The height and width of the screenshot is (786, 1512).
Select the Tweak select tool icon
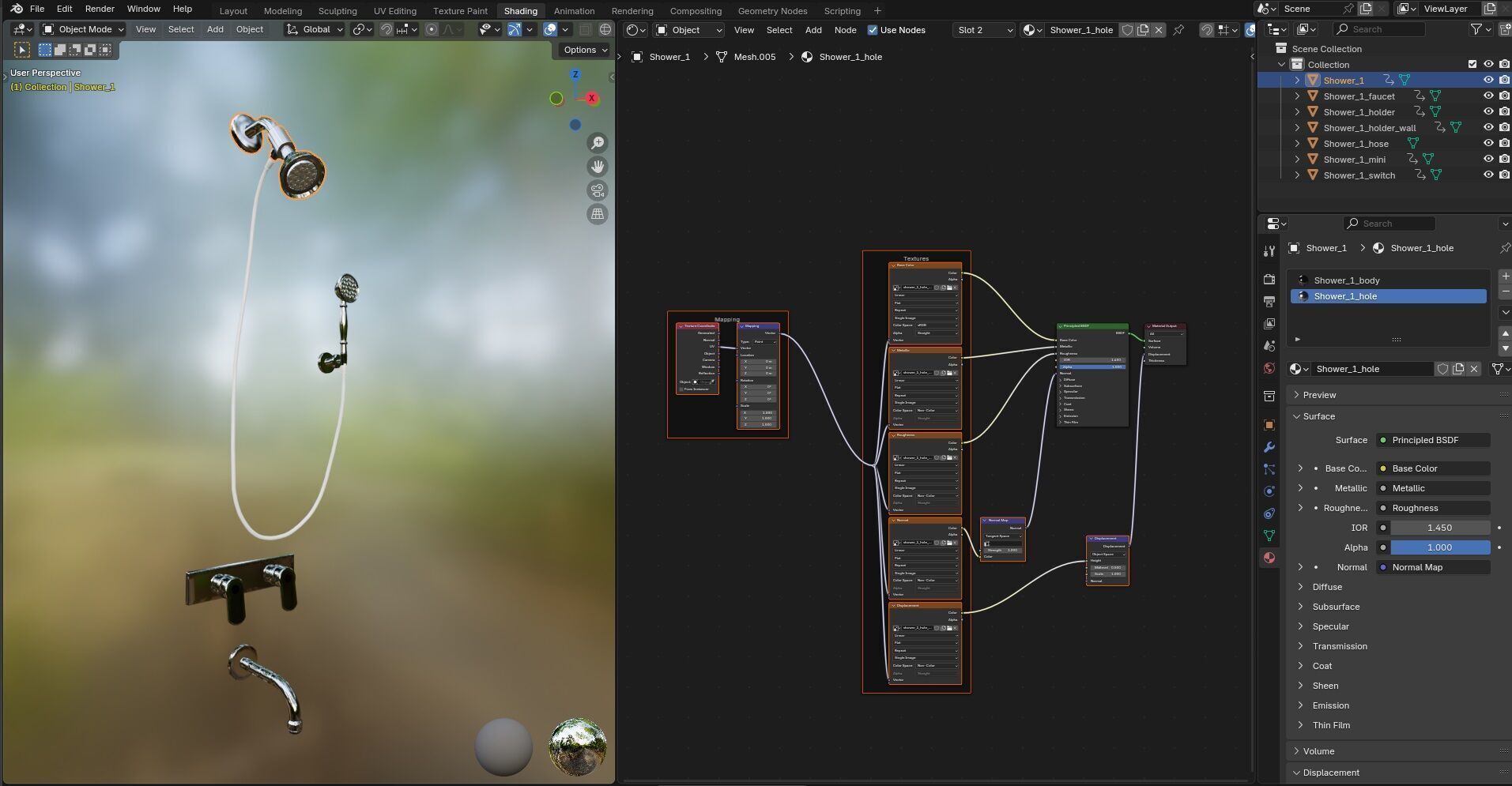[22, 50]
